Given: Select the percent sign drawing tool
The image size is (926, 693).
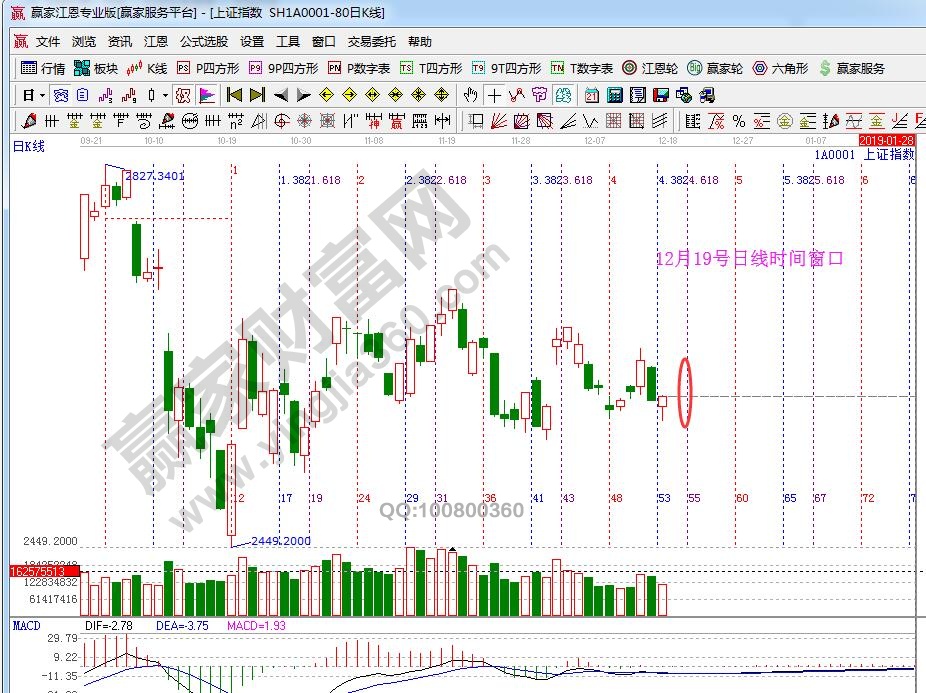Looking at the screenshot, I should point(738,121).
